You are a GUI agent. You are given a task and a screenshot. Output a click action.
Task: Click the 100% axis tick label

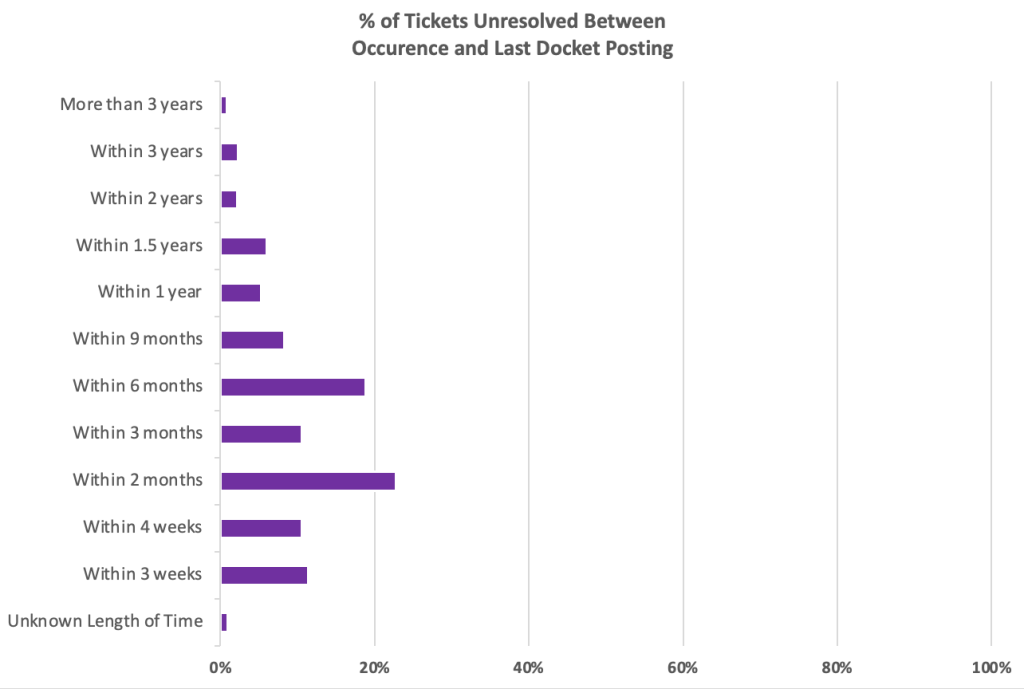tap(990, 668)
